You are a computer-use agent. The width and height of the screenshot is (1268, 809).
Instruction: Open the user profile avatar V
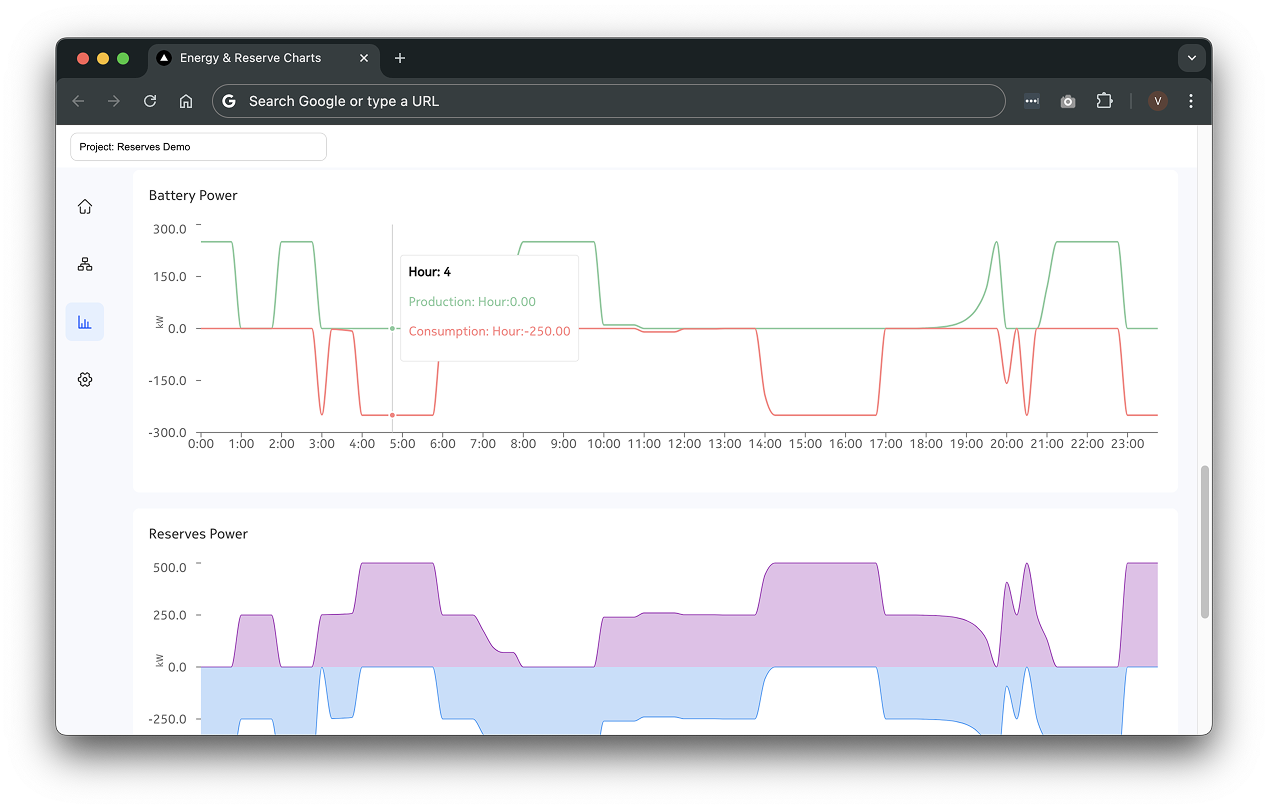click(1157, 101)
